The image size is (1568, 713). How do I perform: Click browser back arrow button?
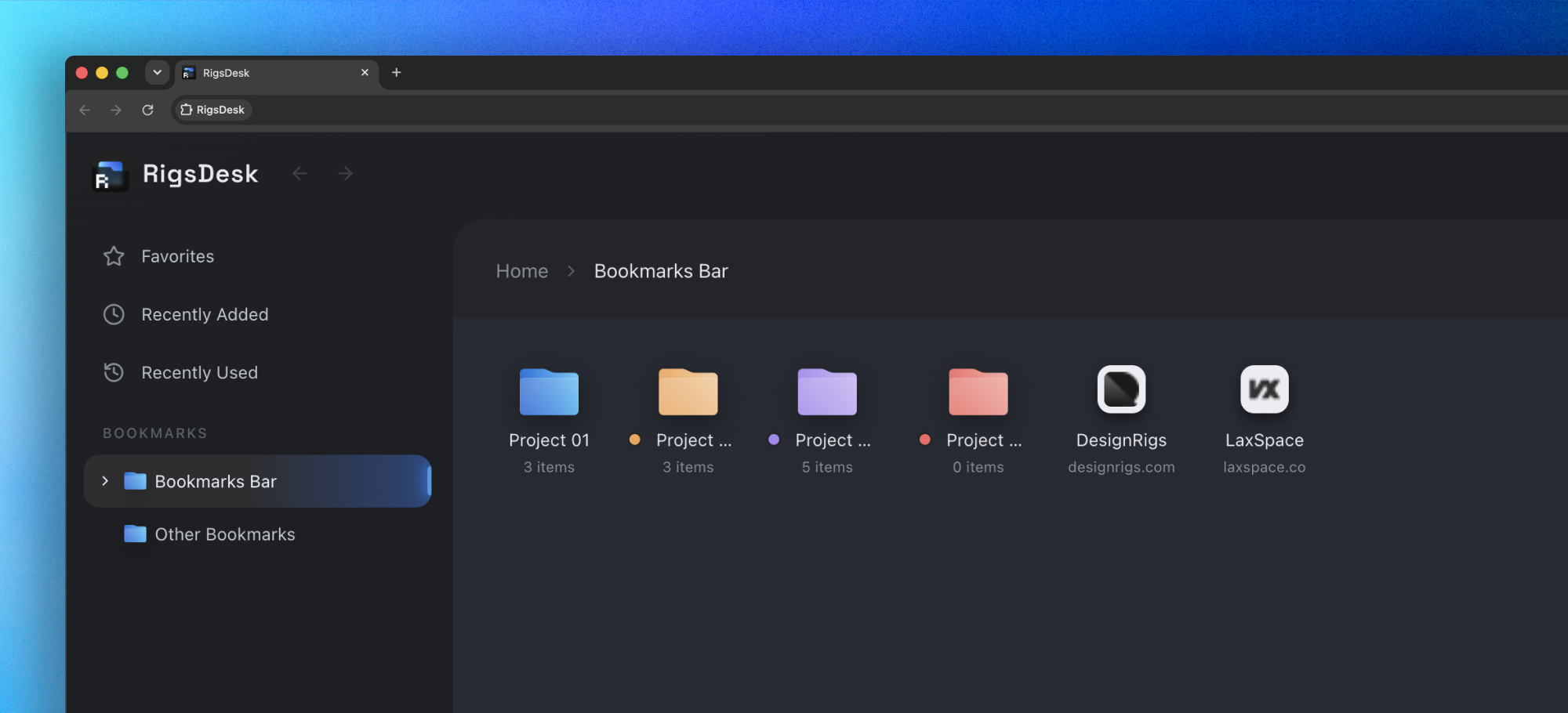coord(85,110)
